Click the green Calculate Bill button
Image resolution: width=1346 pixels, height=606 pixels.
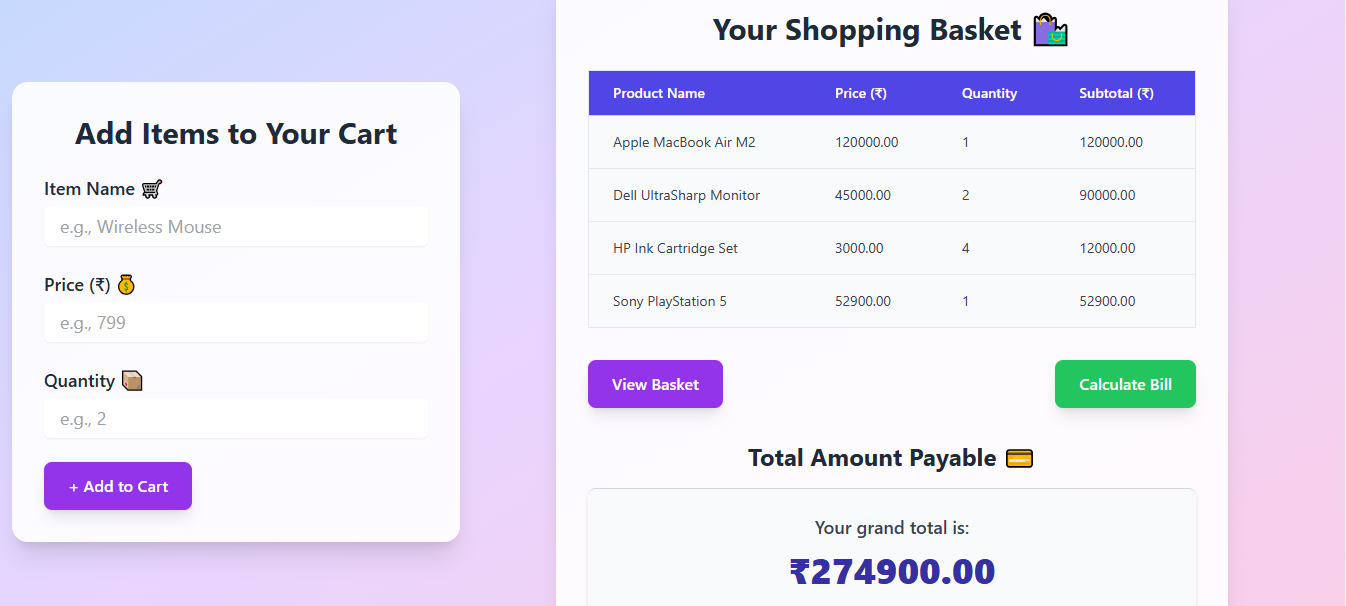1125,384
